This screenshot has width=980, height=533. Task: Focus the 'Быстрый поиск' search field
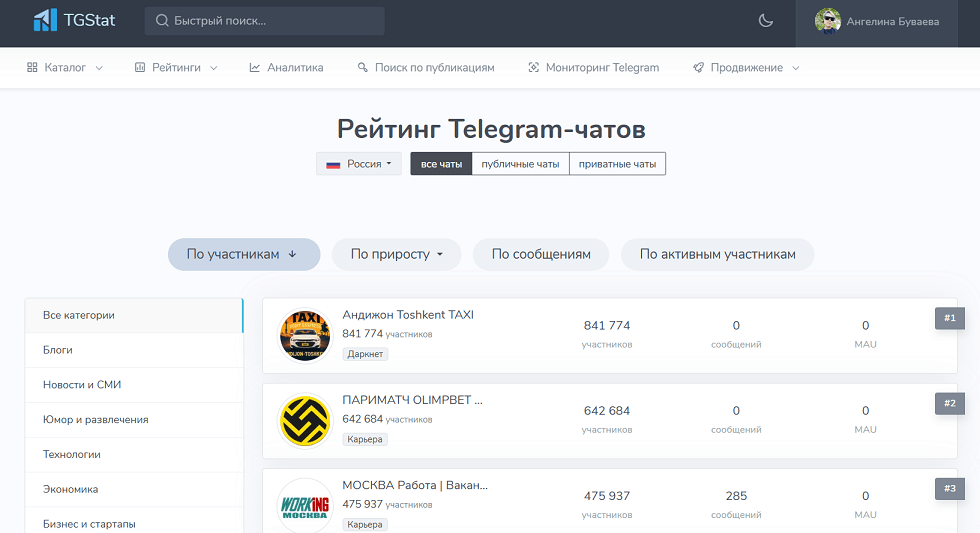pos(270,21)
